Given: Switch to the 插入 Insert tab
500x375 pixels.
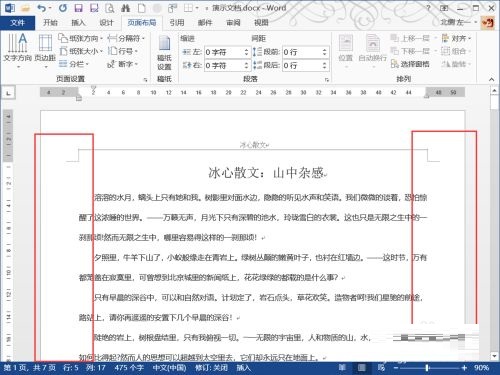Looking at the screenshot, I should point(78,23).
